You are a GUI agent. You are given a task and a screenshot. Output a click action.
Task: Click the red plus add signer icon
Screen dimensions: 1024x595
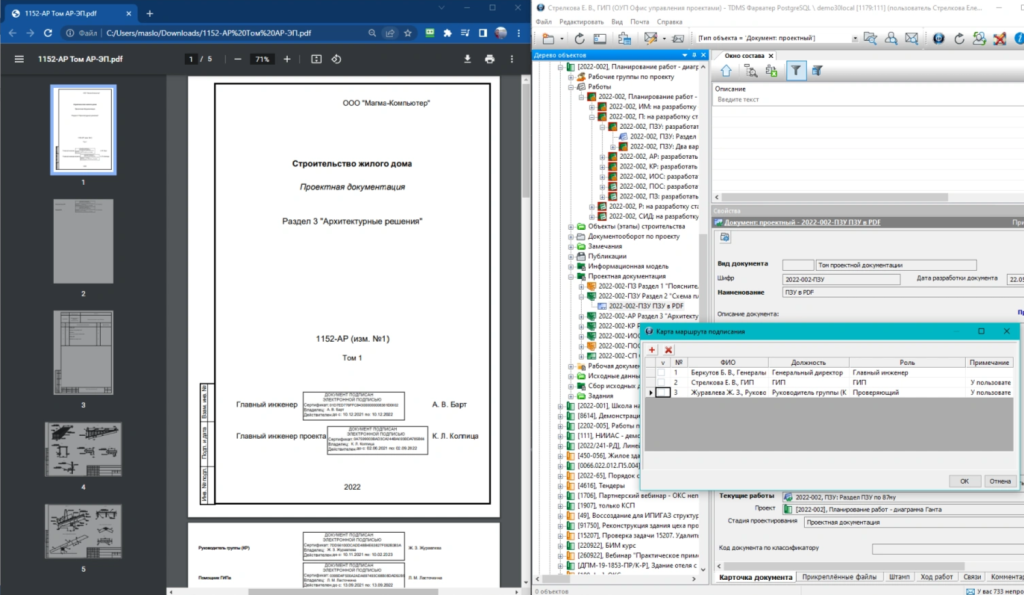pyautogui.click(x=652, y=349)
